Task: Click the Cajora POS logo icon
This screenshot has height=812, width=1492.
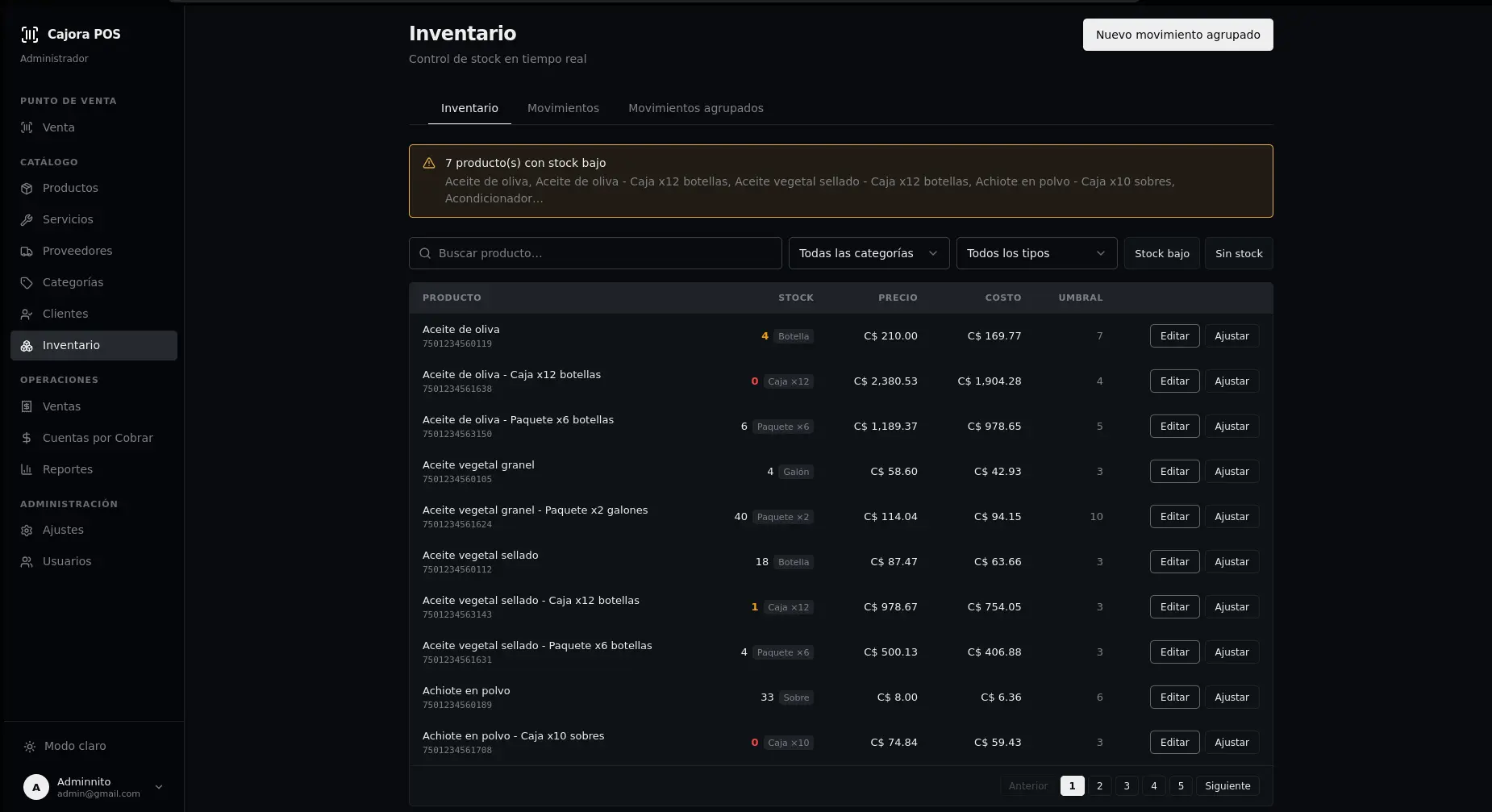Action: point(29,34)
